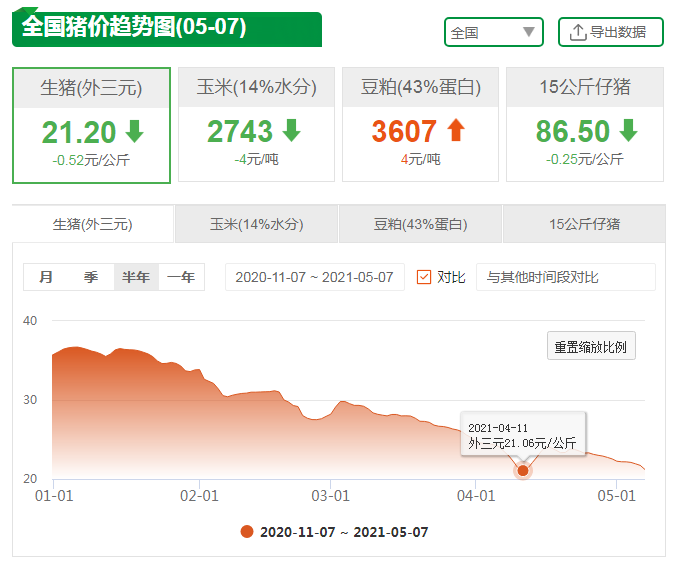Image resolution: width=674 pixels, height=569 pixels.
Task: Click the down arrow beside 21.20
Action: [135, 131]
